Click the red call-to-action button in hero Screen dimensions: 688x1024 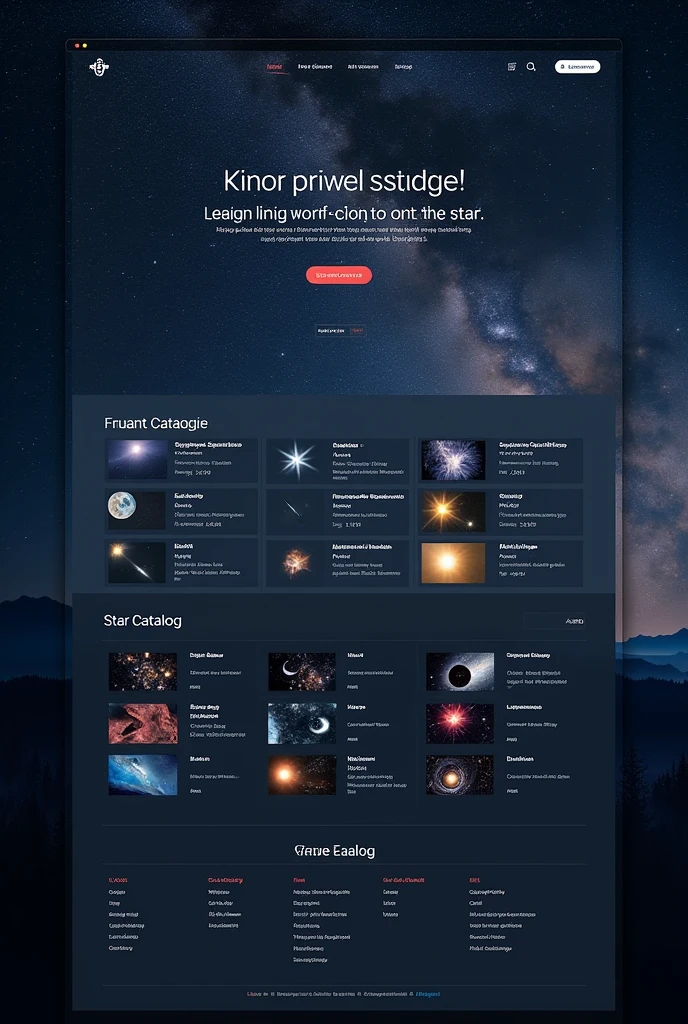(x=339, y=275)
